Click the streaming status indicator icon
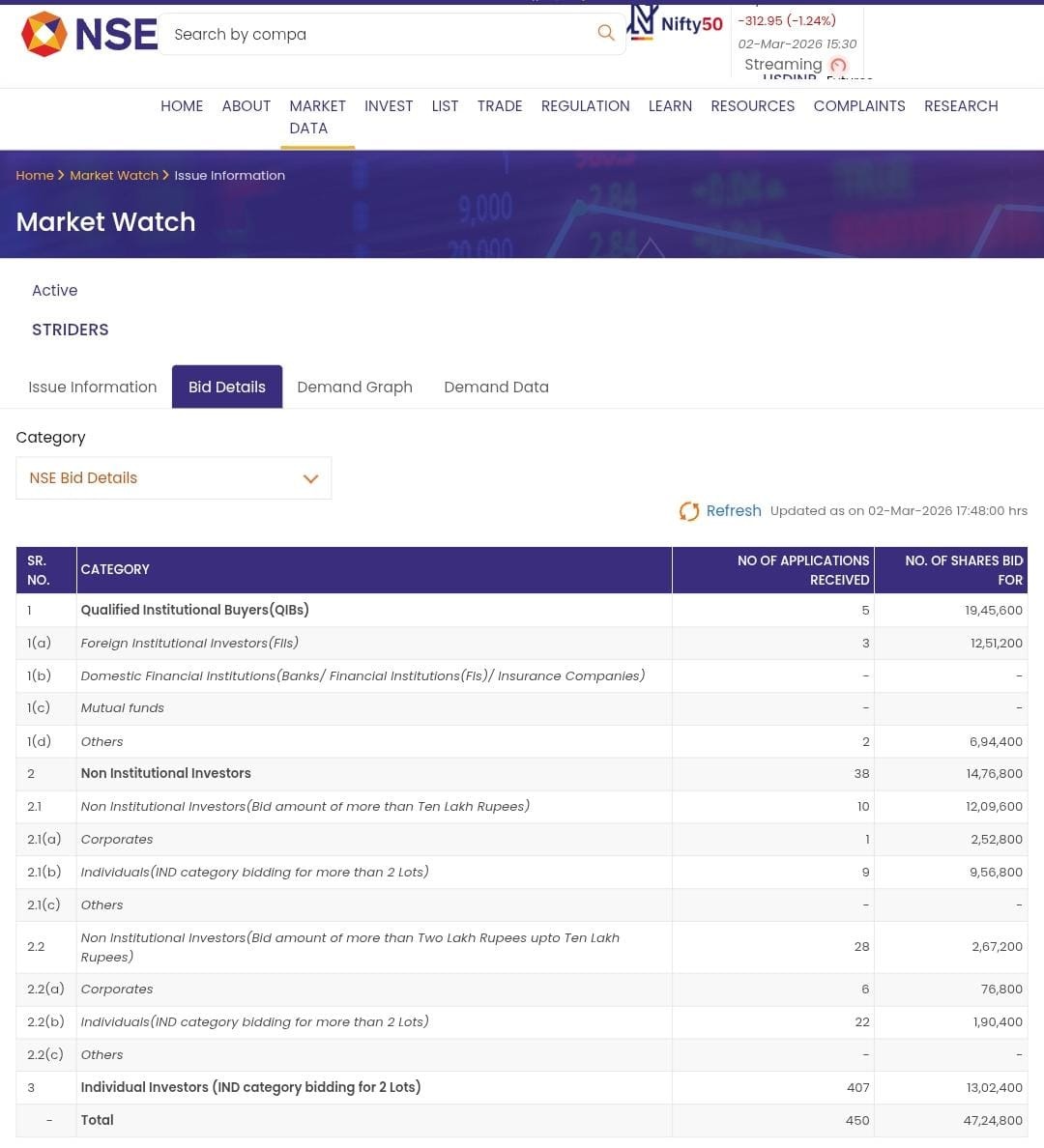The width and height of the screenshot is (1044, 1148). pyautogui.click(x=839, y=65)
